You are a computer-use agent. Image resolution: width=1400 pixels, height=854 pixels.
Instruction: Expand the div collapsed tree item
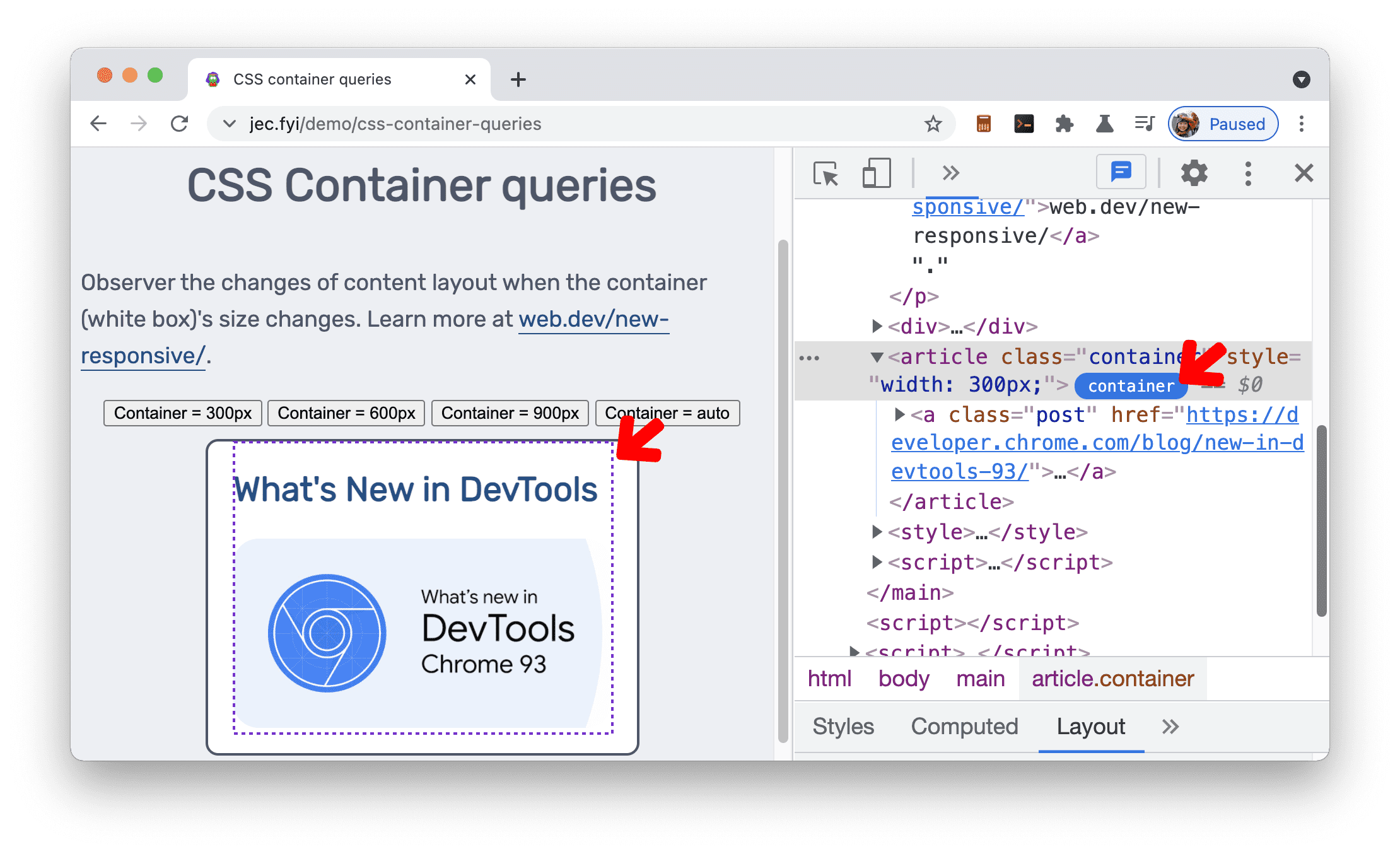pyautogui.click(x=874, y=326)
